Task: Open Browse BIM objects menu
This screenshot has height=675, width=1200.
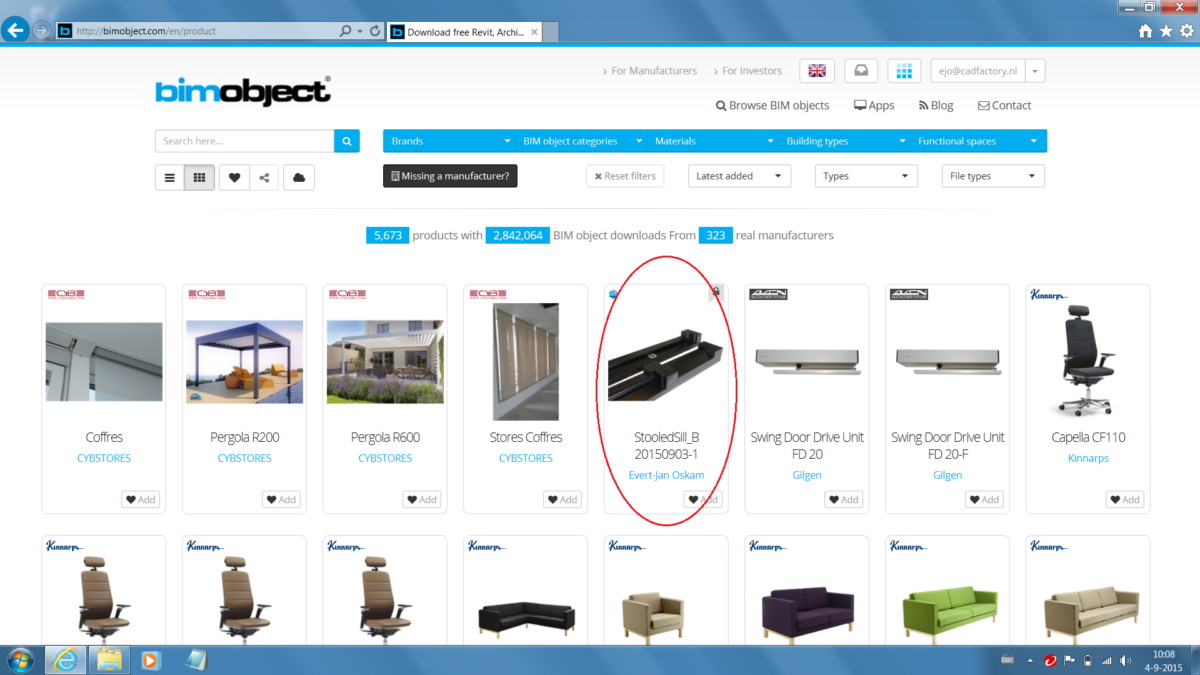Action: tap(773, 105)
